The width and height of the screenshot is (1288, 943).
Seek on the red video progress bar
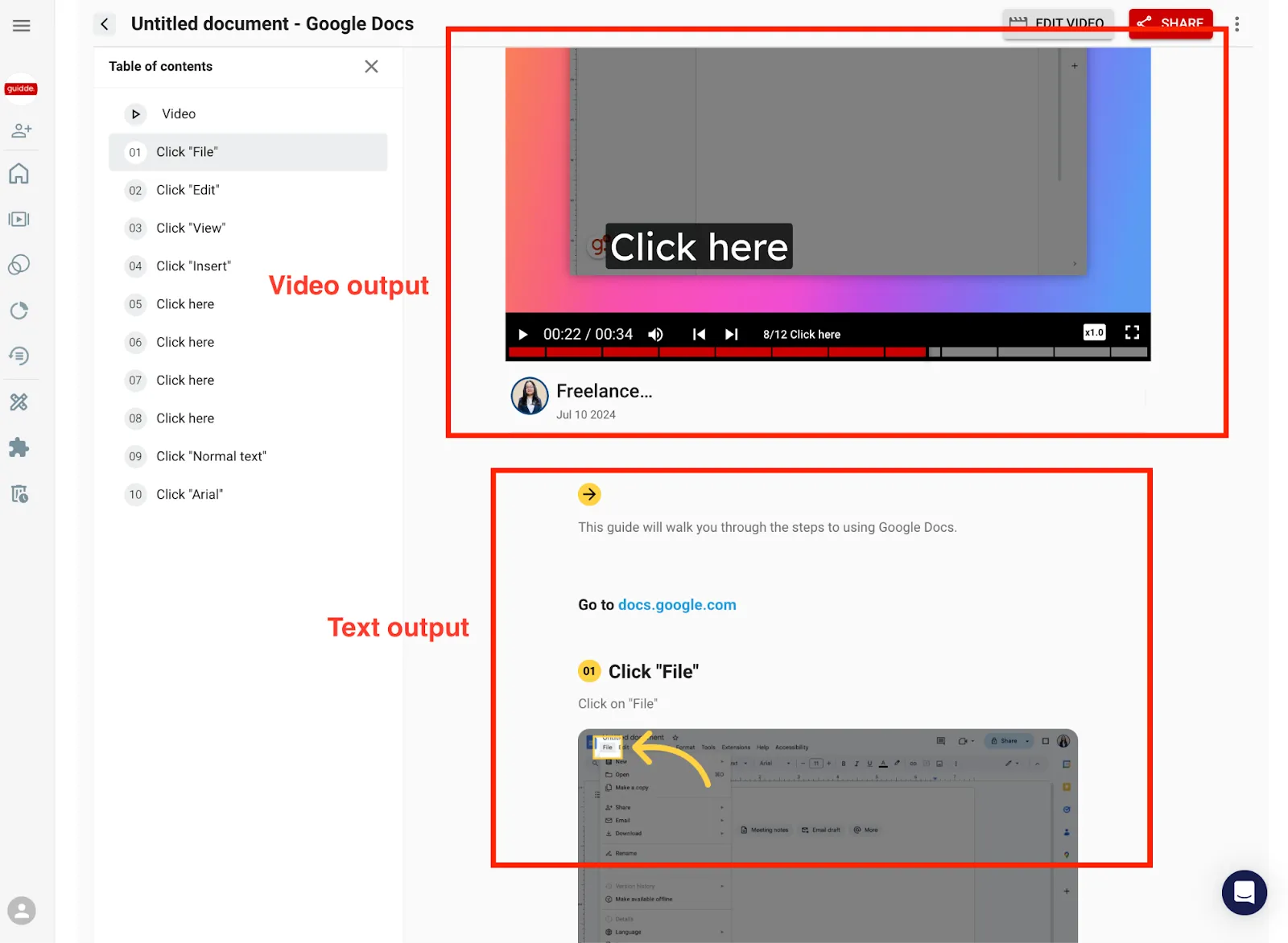(x=828, y=352)
